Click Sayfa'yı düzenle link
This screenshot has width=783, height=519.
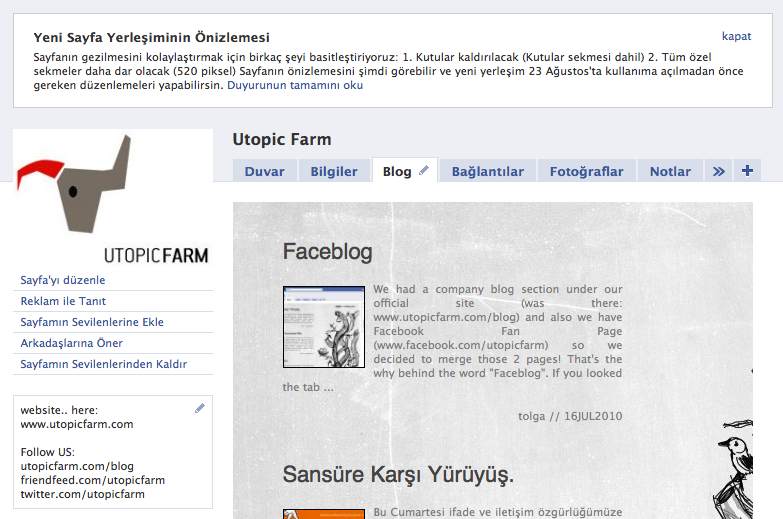(x=63, y=280)
